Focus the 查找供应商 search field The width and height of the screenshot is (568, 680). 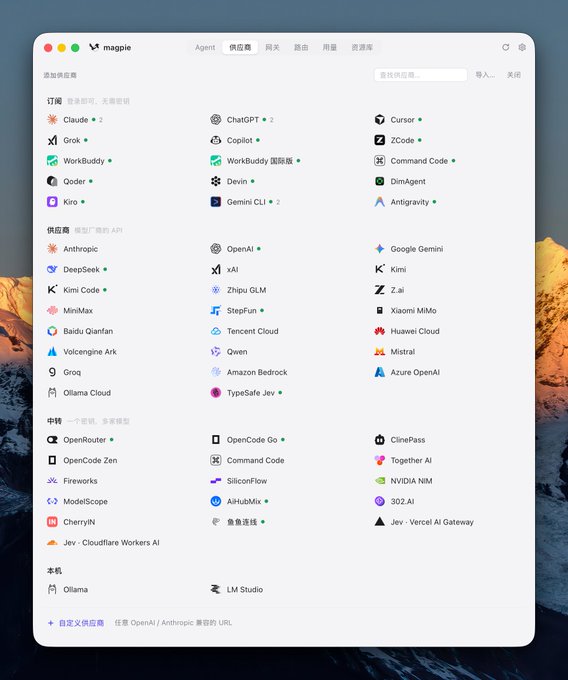click(x=421, y=75)
